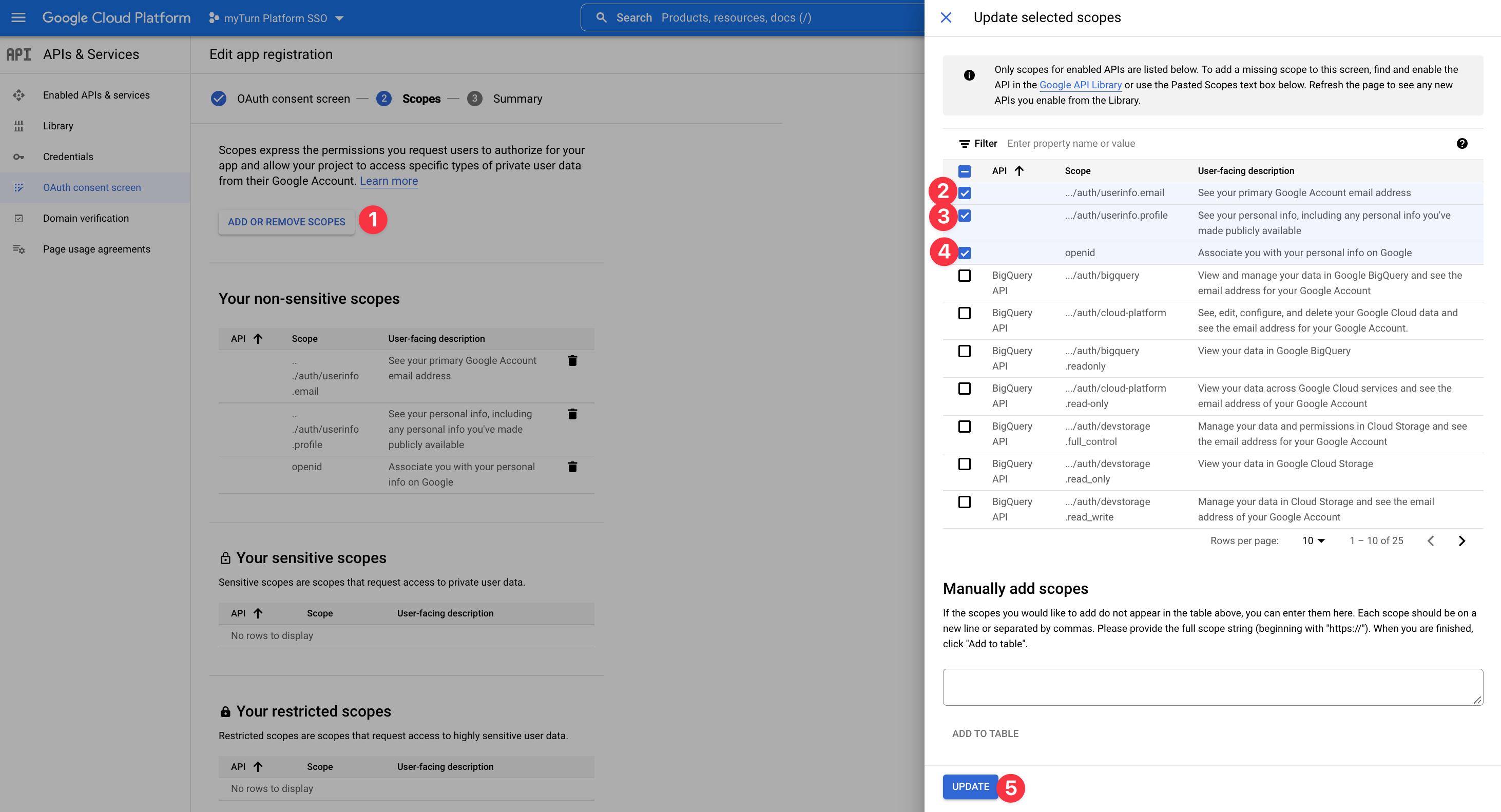Check the bigquery.readonly scope checkbox

coord(965,351)
